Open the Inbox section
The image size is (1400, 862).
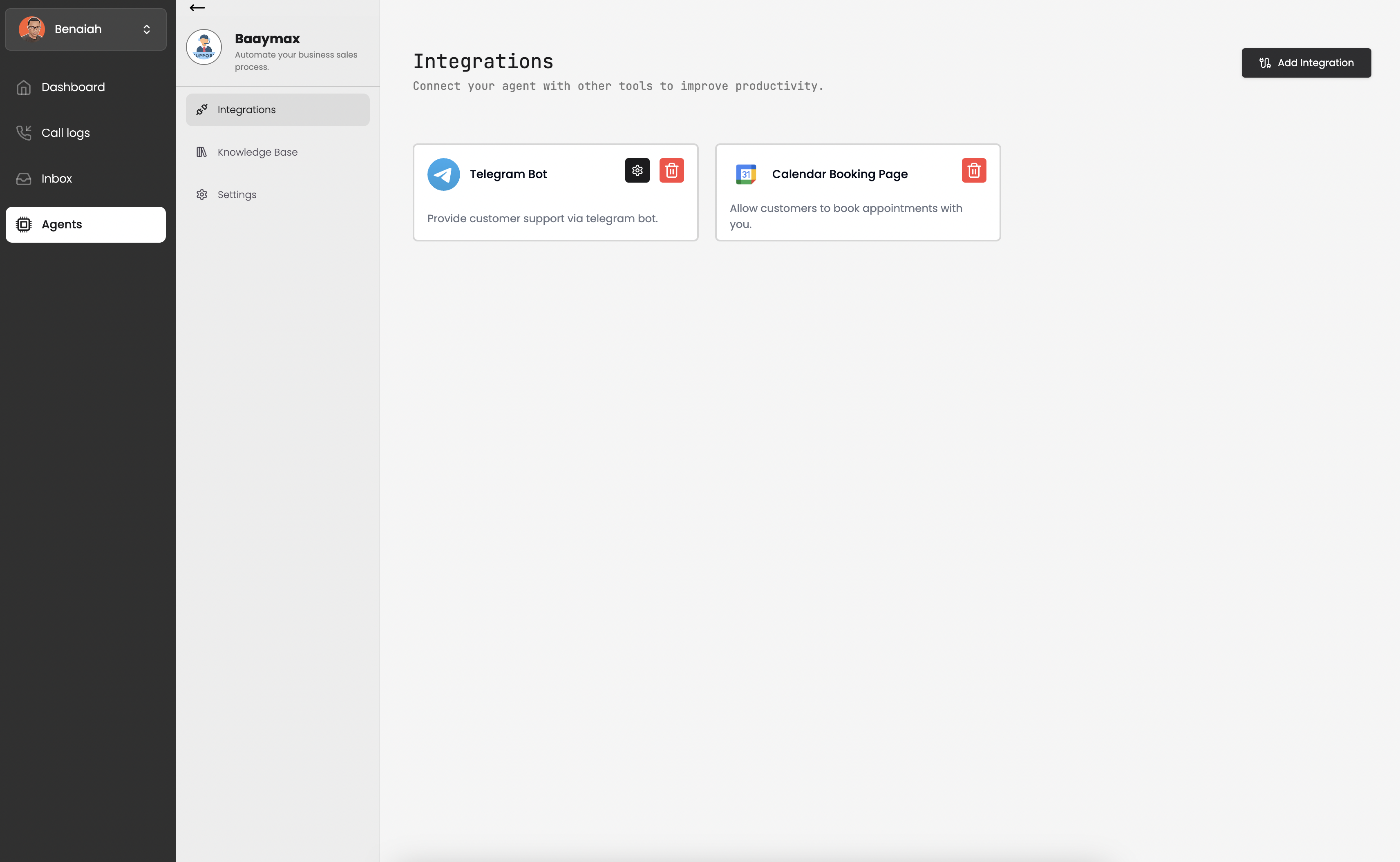pos(56,179)
